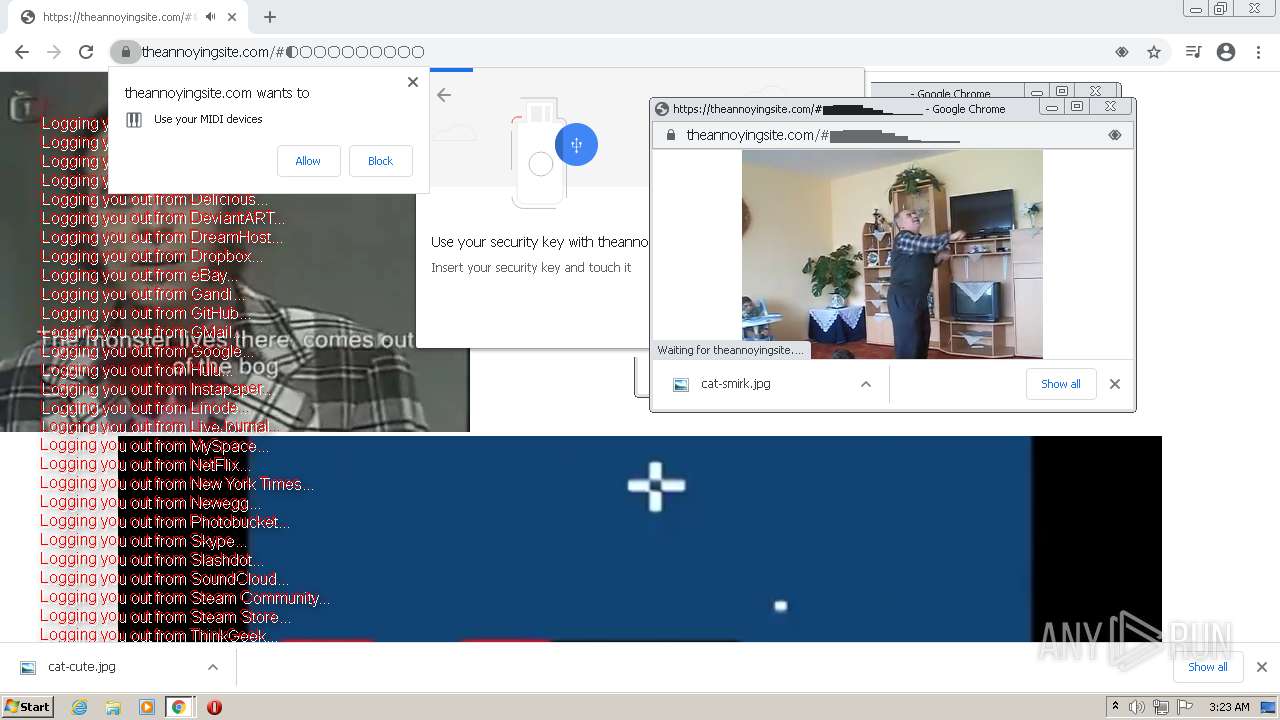Click lock icon in popup window address bar
This screenshot has height=720, width=1280.
pos(670,135)
